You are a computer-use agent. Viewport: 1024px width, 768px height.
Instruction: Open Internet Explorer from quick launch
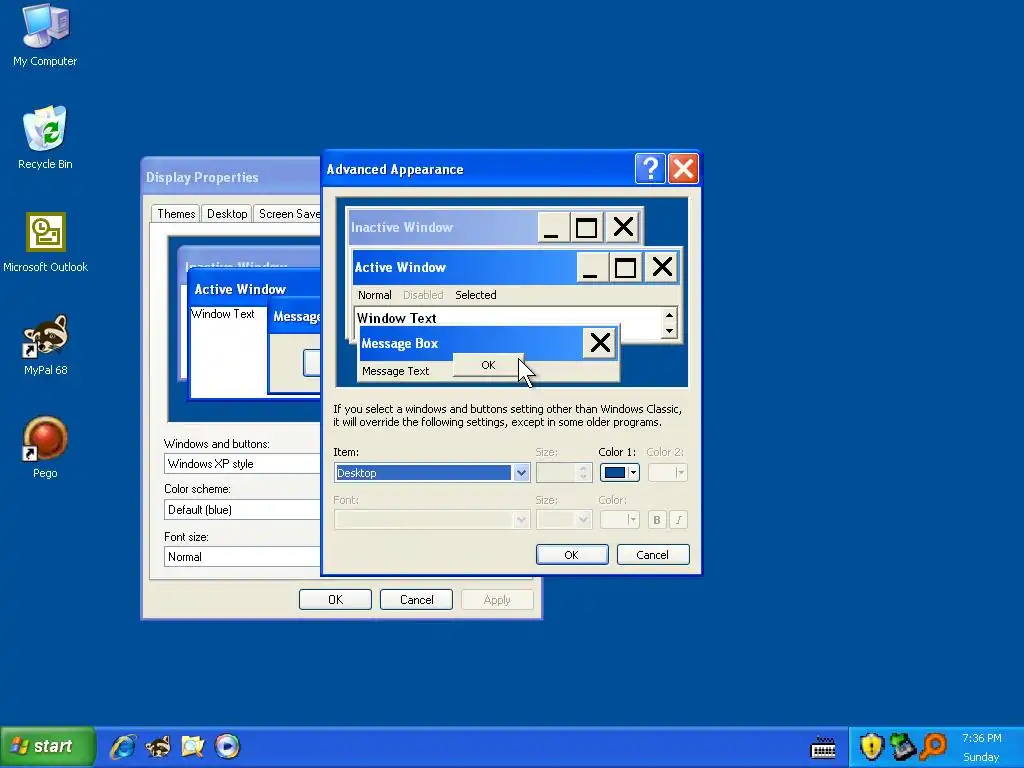pyautogui.click(x=123, y=746)
